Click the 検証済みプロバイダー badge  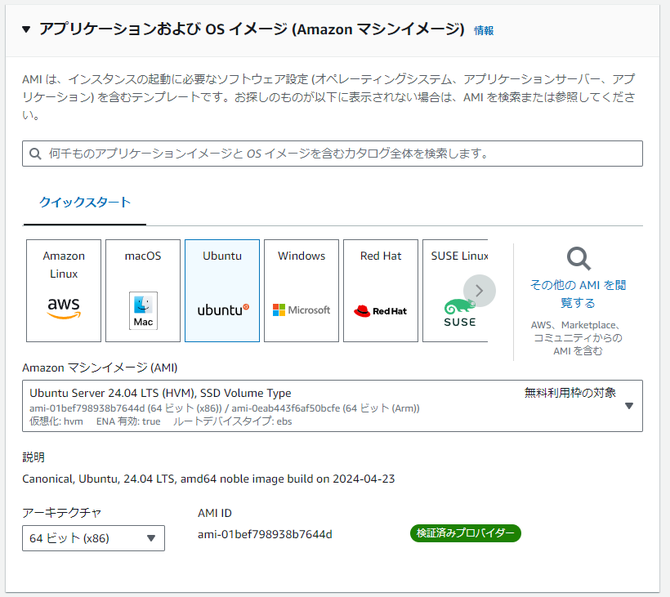[465, 533]
